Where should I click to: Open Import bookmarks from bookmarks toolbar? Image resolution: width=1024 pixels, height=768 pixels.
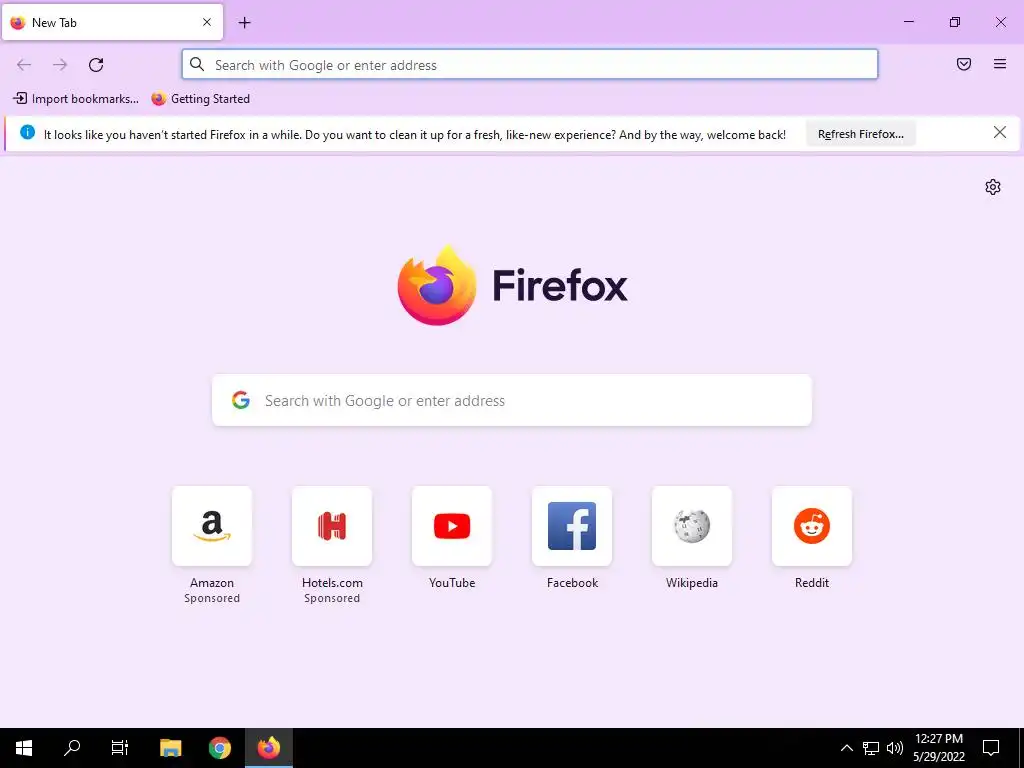(x=76, y=99)
